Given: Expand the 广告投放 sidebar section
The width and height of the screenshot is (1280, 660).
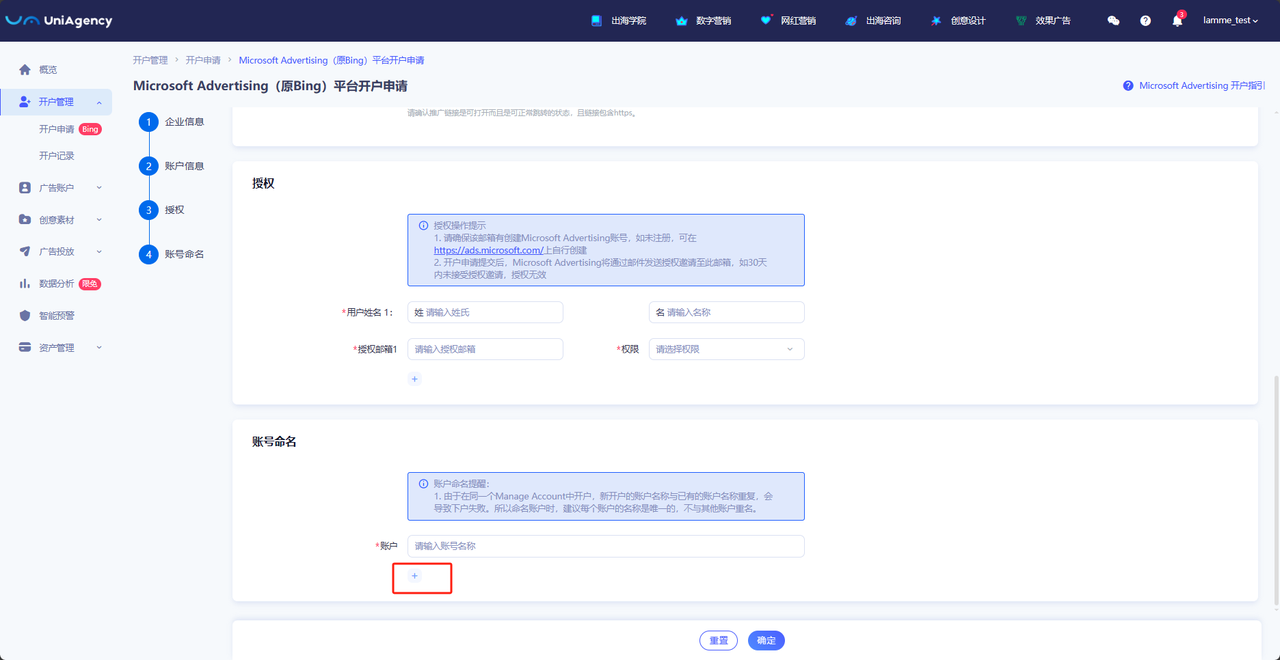Looking at the screenshot, I should (56, 252).
